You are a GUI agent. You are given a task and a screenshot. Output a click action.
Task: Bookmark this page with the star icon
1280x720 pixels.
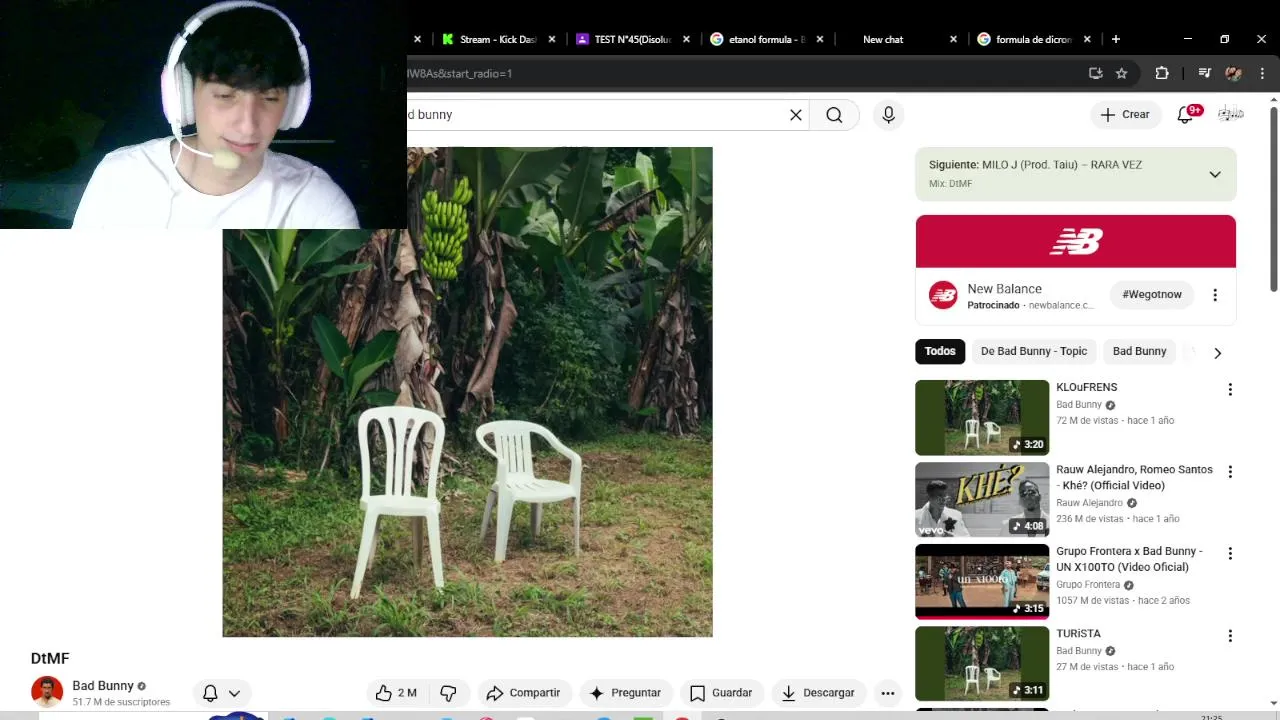[x=1122, y=73]
